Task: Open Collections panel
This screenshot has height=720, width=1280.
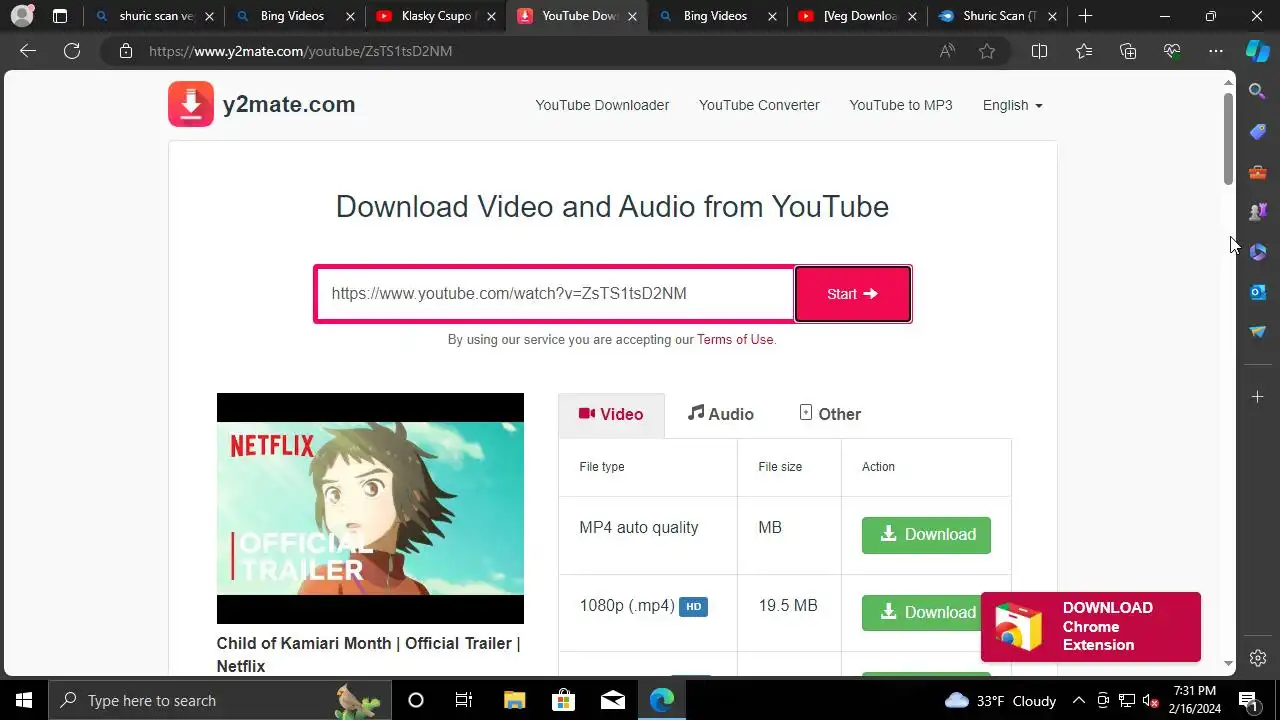Action: 1128,51
